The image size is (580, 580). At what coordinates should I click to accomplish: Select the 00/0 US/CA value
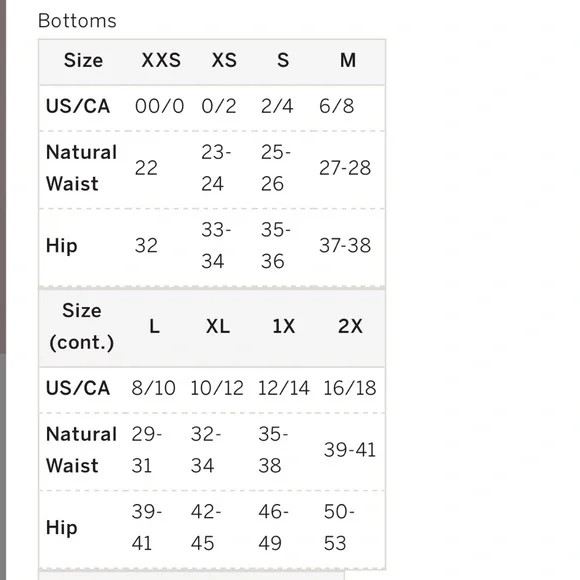159,107
